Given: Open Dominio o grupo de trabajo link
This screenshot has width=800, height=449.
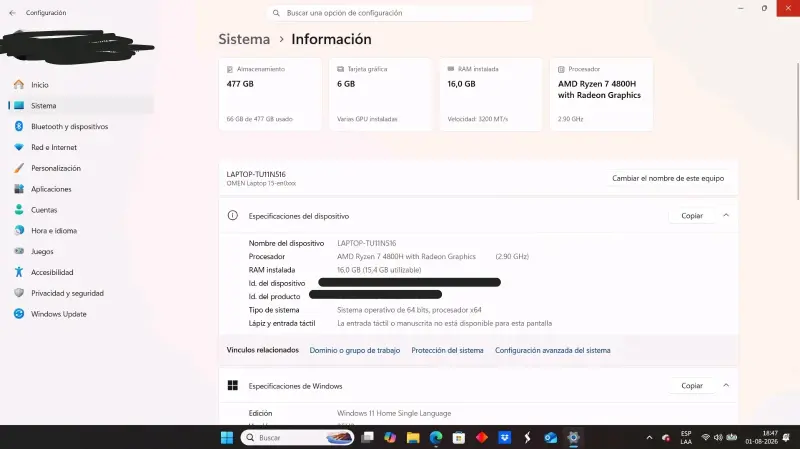Looking at the screenshot, I should 355,351.
